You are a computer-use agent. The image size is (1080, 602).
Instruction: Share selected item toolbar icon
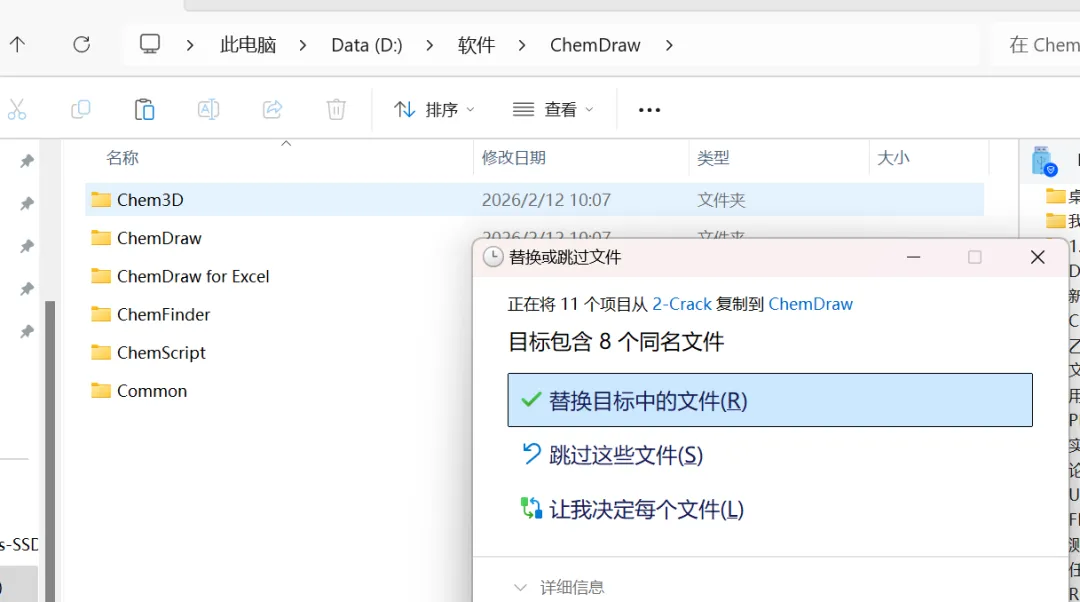click(272, 109)
